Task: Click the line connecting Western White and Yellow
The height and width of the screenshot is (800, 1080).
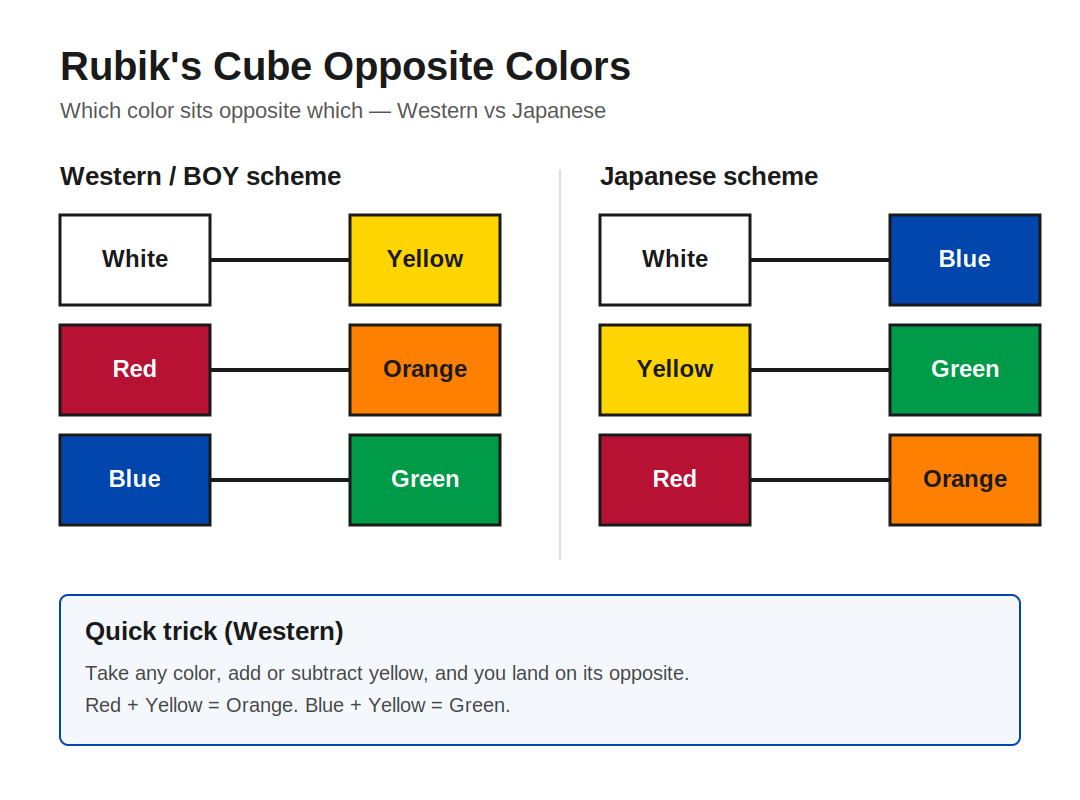Action: click(280, 260)
